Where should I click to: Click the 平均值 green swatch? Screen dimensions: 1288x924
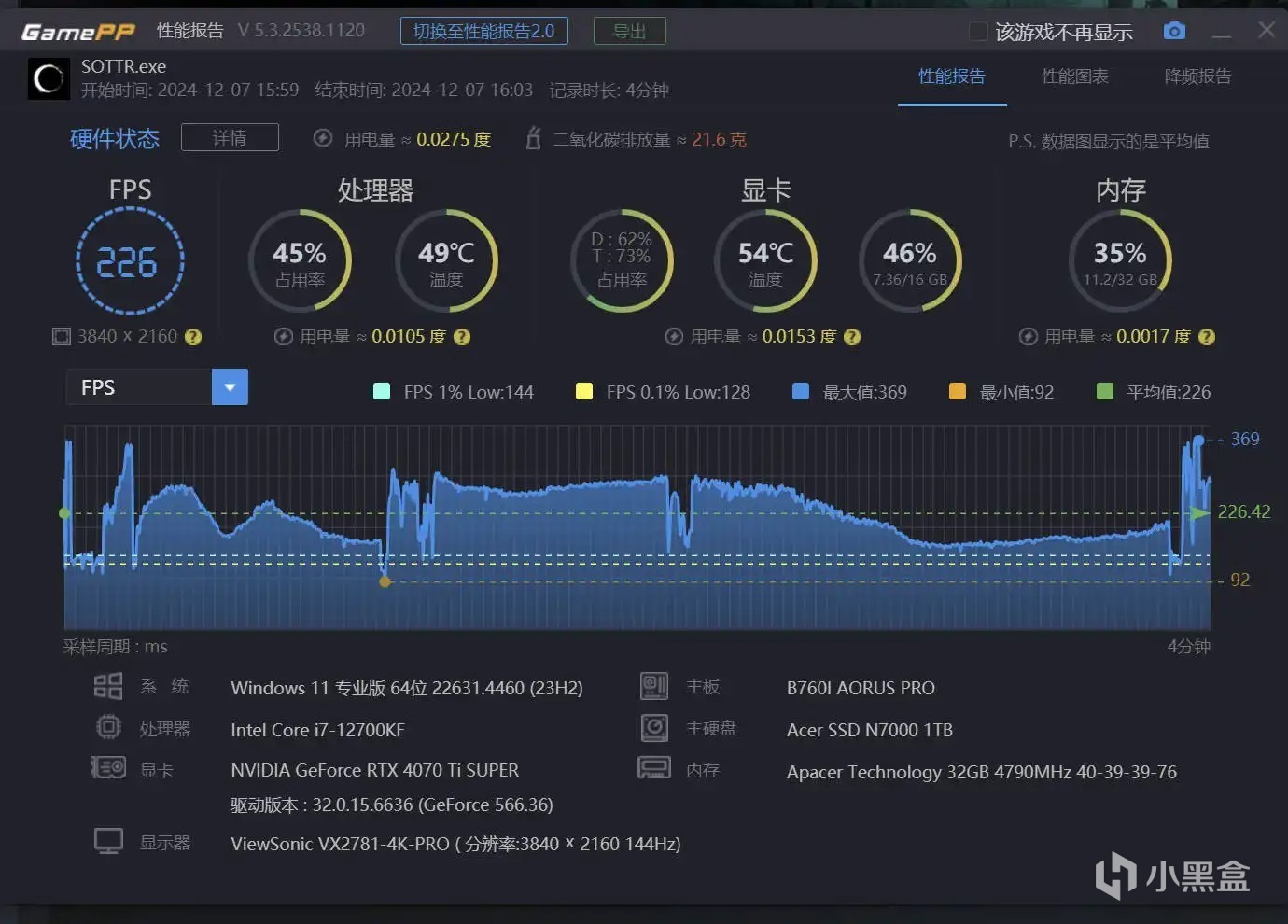[1105, 391]
